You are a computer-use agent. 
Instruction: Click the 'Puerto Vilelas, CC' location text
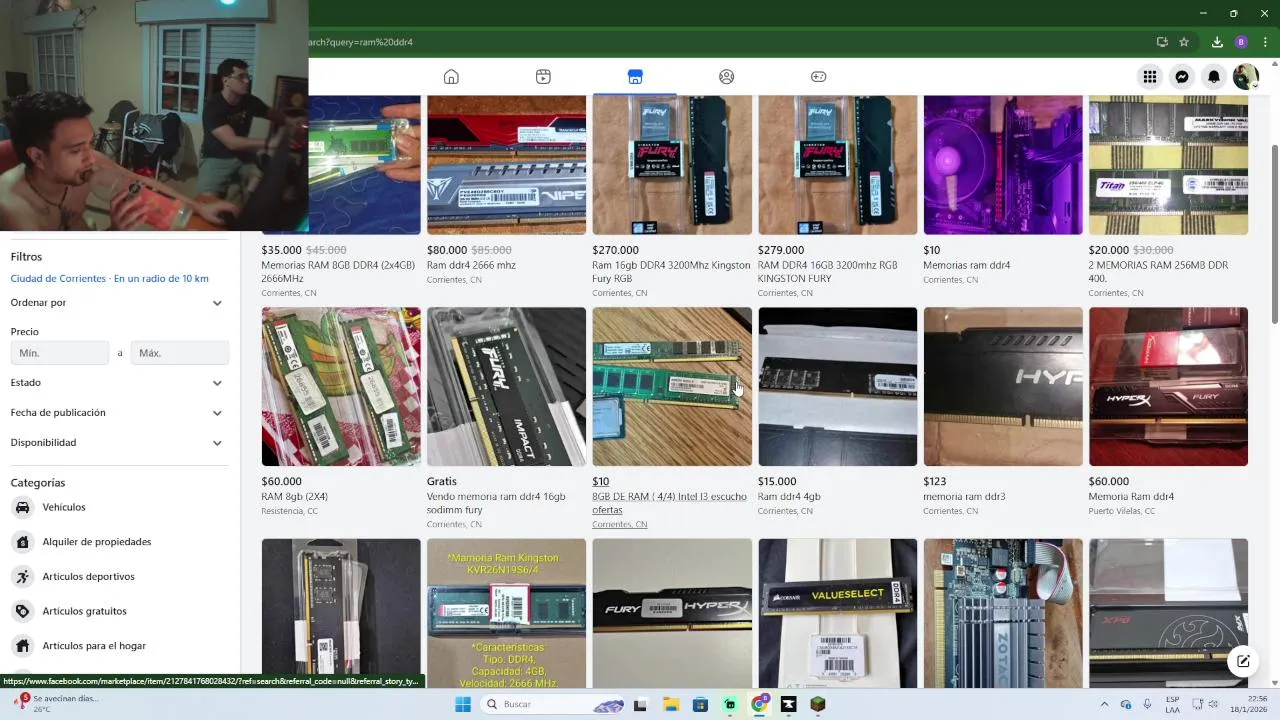coord(1122,511)
